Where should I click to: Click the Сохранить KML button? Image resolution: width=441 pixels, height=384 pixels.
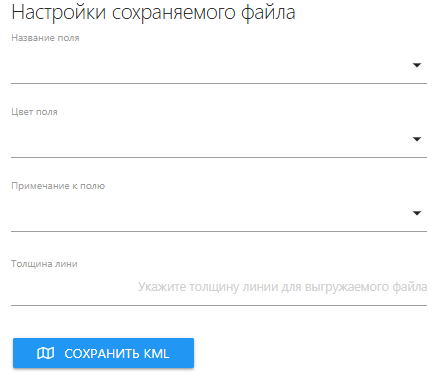[x=103, y=353]
